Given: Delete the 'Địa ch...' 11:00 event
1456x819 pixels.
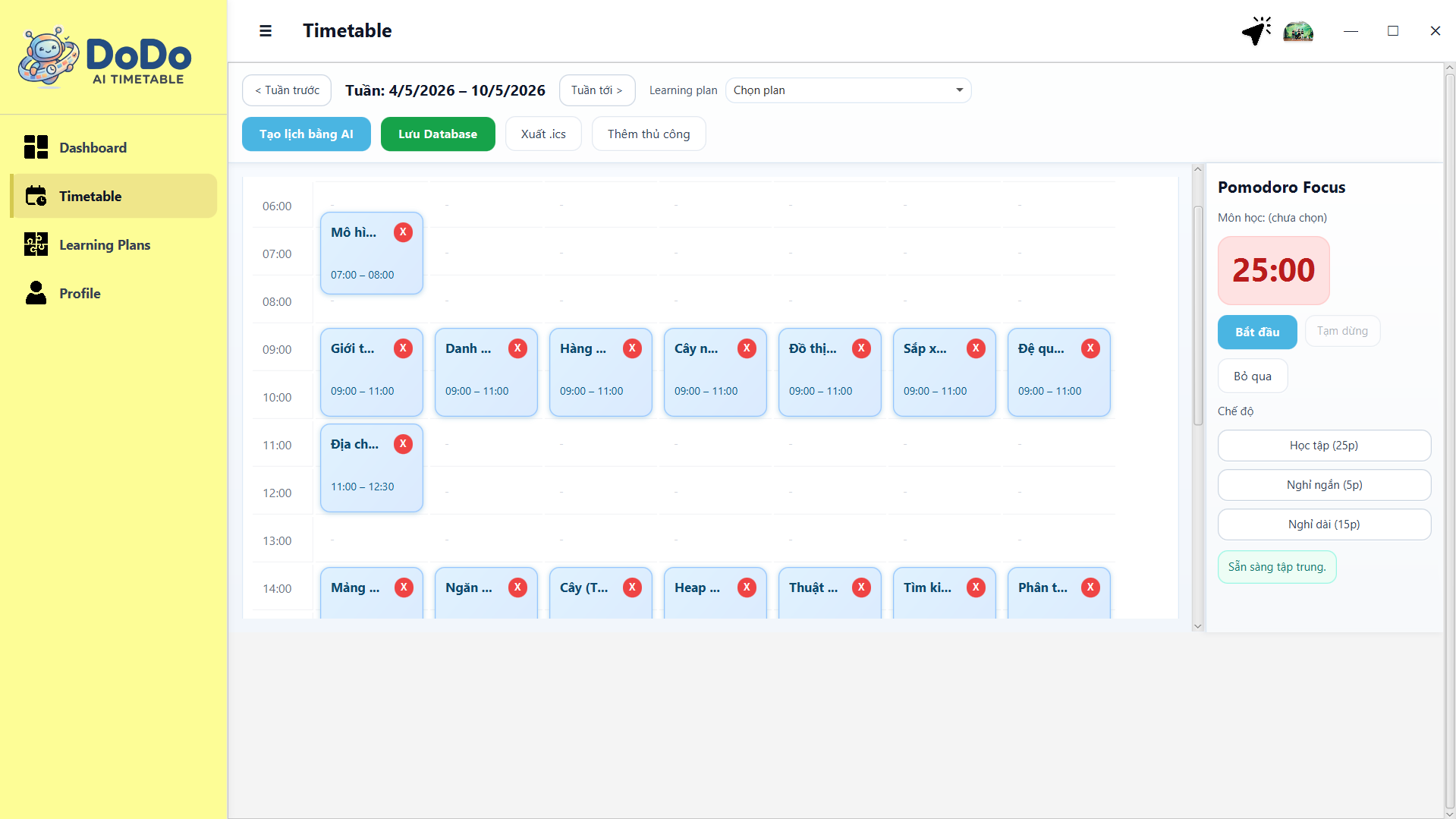Looking at the screenshot, I should tap(403, 444).
